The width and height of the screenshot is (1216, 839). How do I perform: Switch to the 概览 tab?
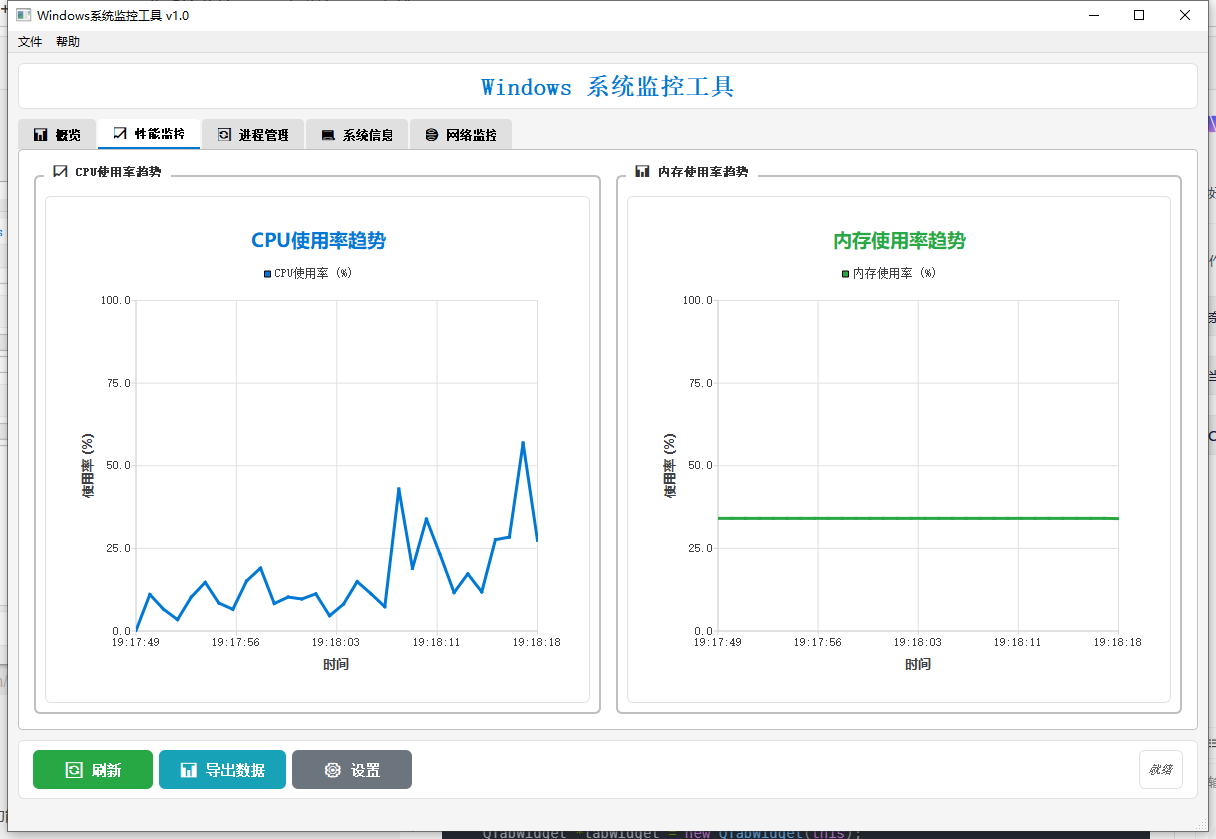pyautogui.click(x=57, y=135)
